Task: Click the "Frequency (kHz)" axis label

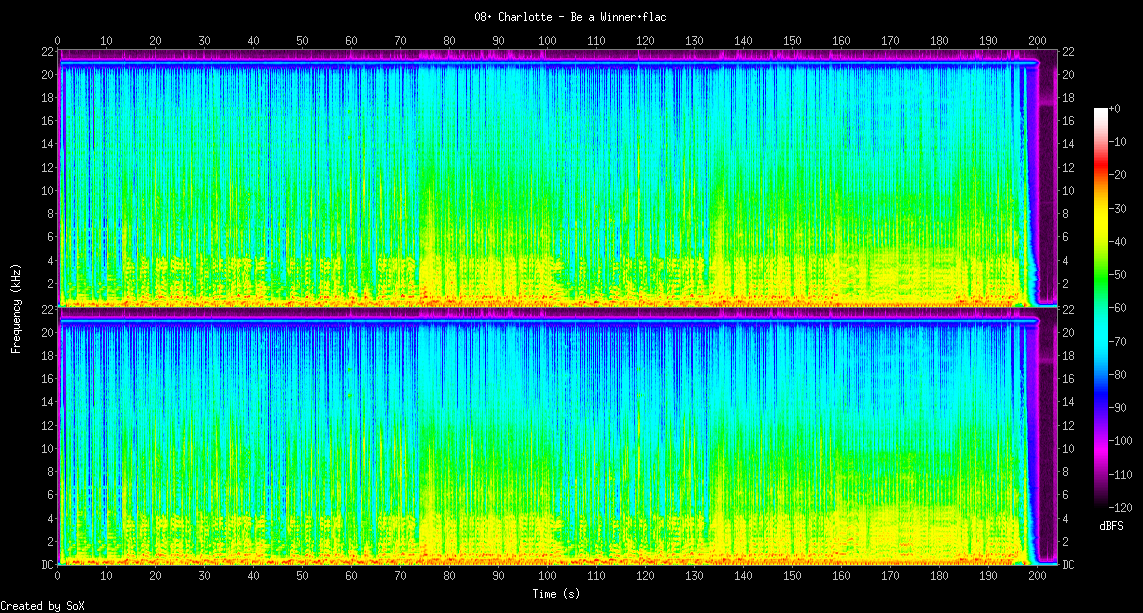Action: click(16, 308)
